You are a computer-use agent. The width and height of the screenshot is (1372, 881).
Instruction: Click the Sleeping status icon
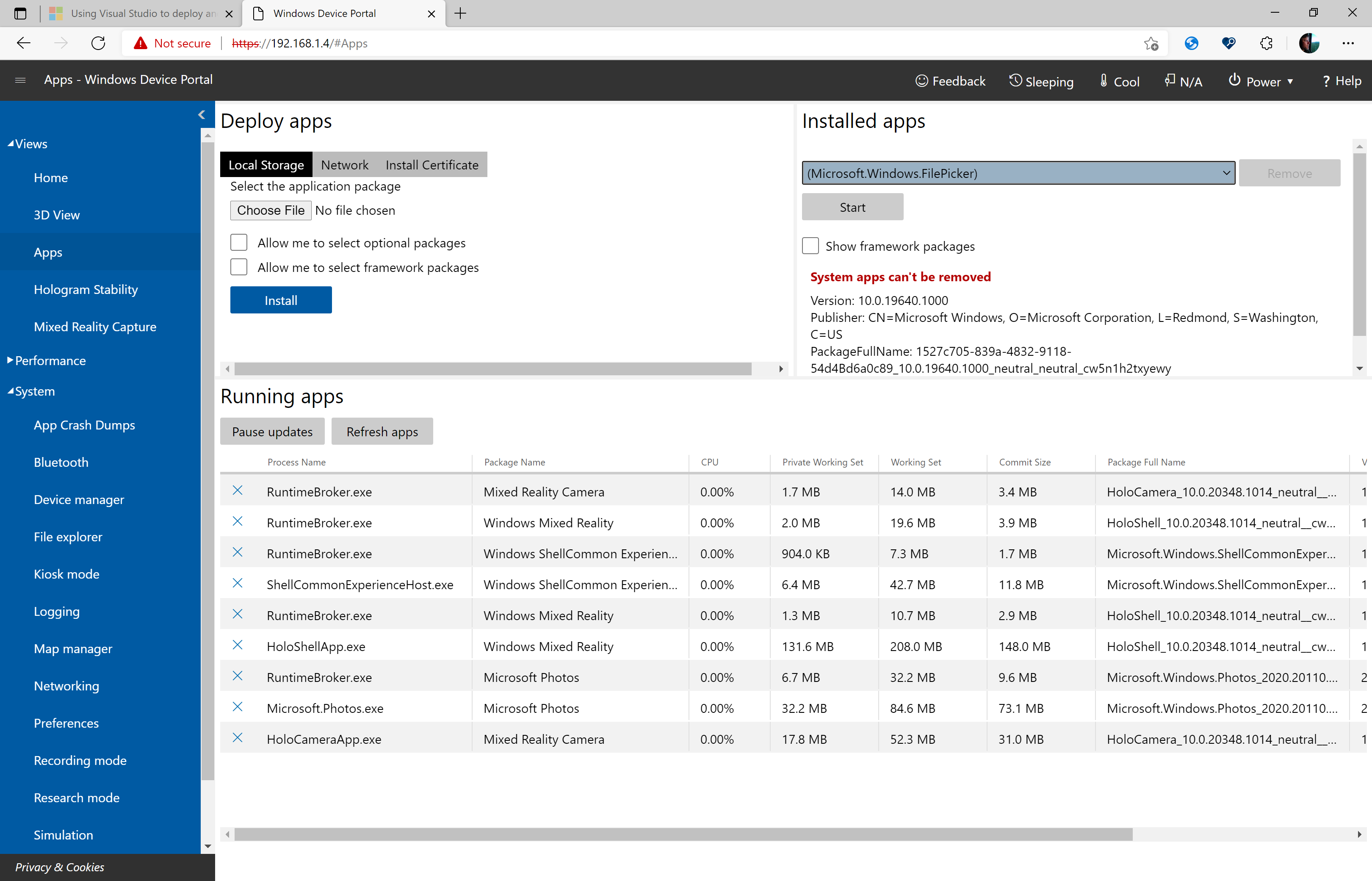pyautogui.click(x=1015, y=80)
